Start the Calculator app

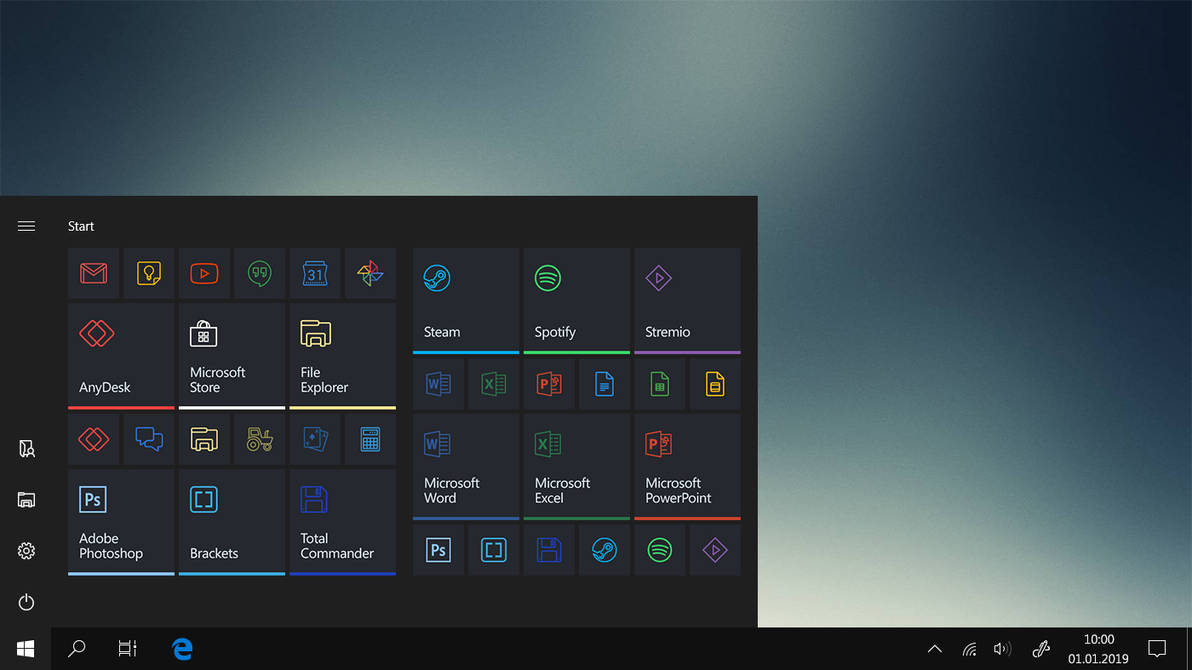[370, 439]
